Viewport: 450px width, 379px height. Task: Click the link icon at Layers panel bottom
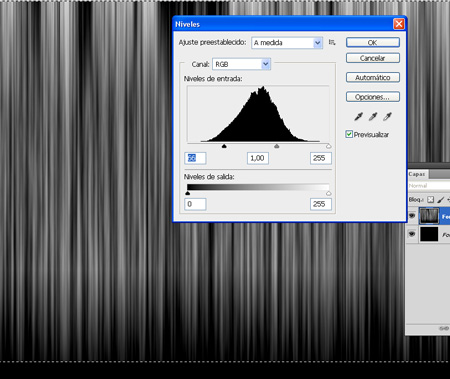(x=444, y=328)
